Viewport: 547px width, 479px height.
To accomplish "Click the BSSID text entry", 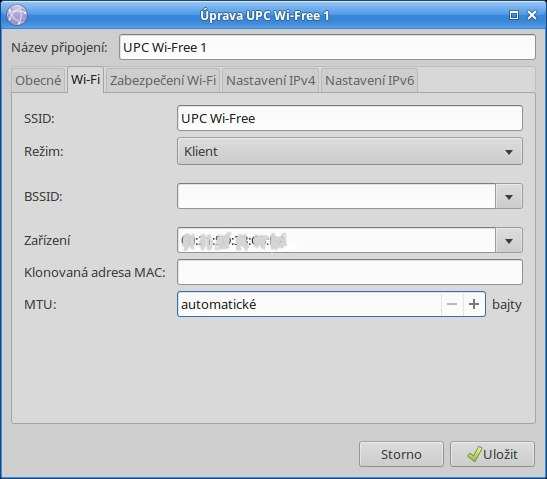I will [336, 196].
